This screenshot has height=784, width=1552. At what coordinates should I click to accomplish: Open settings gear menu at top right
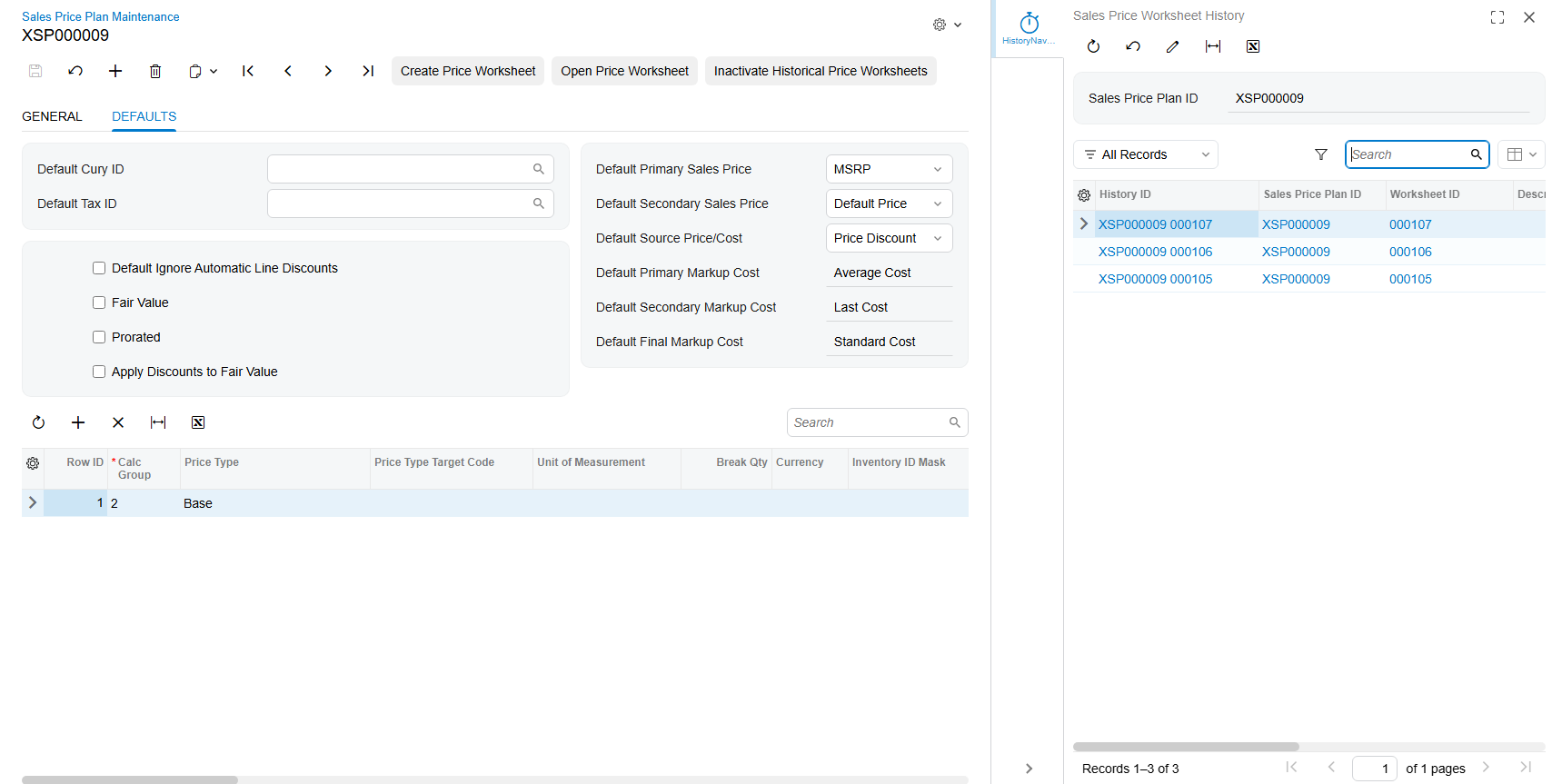click(x=947, y=25)
